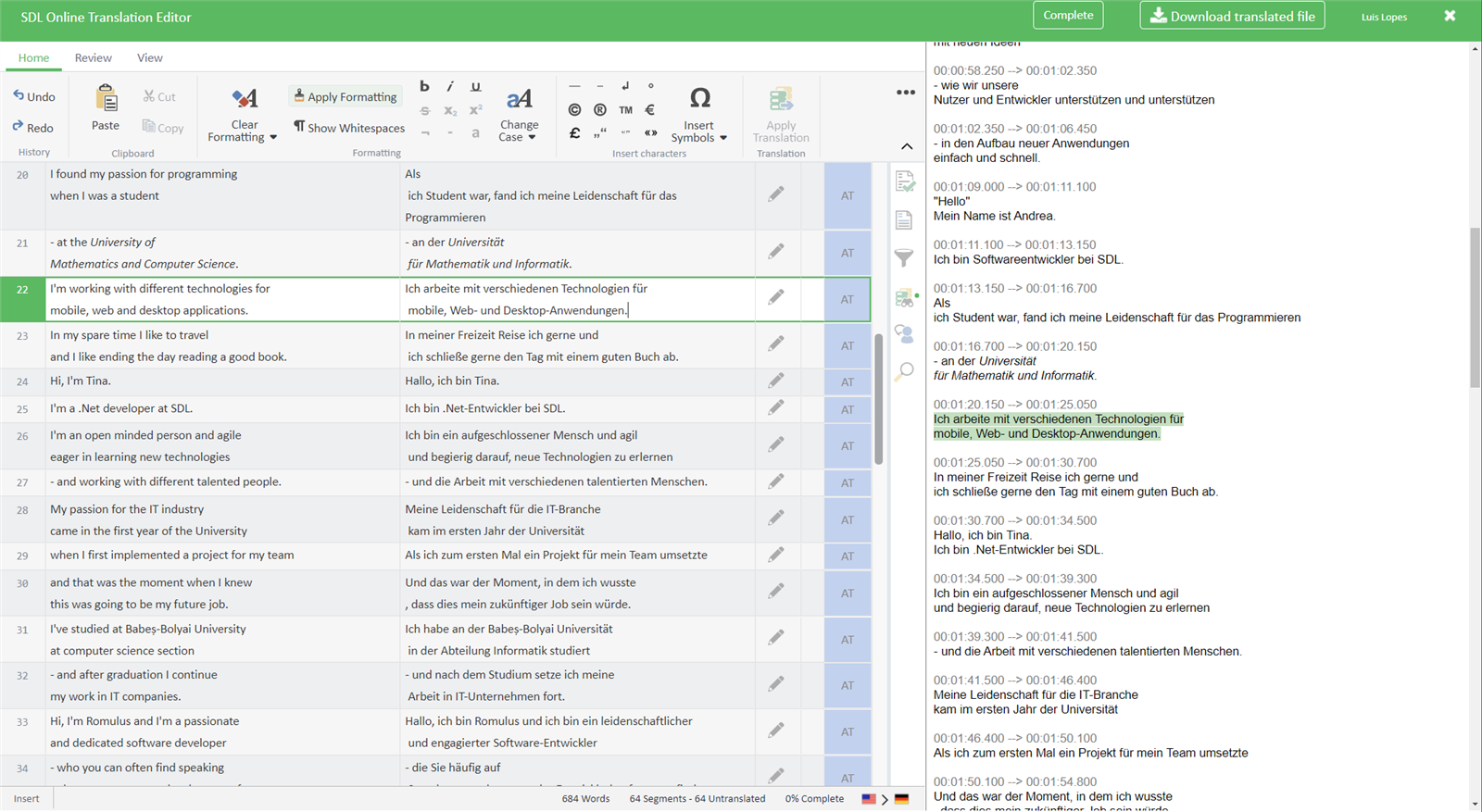This screenshot has width=1482, height=812.
Task: Close the translation editor with the X
Action: (x=1450, y=16)
